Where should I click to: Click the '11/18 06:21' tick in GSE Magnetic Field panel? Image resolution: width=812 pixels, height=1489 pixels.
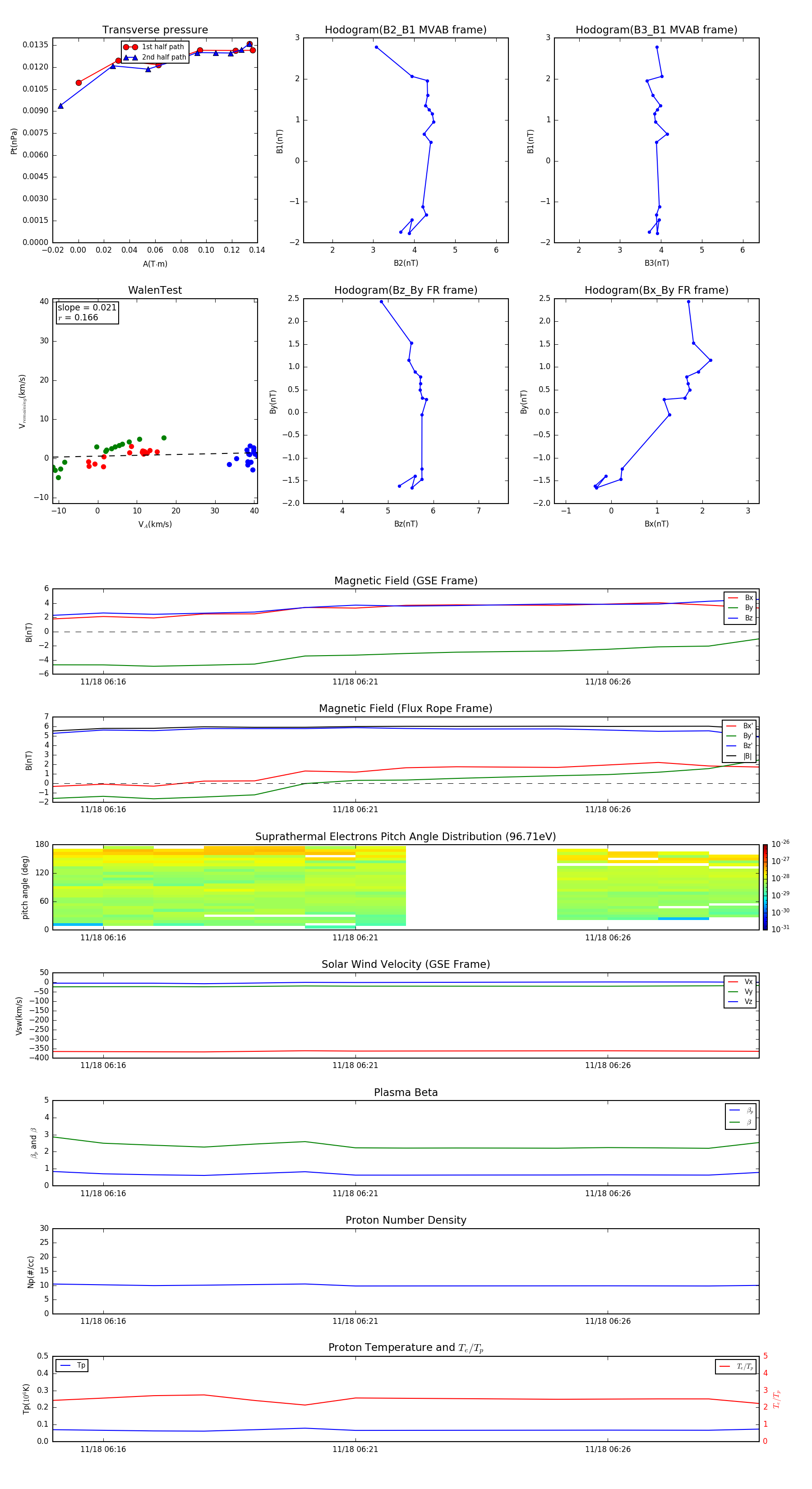point(355,682)
